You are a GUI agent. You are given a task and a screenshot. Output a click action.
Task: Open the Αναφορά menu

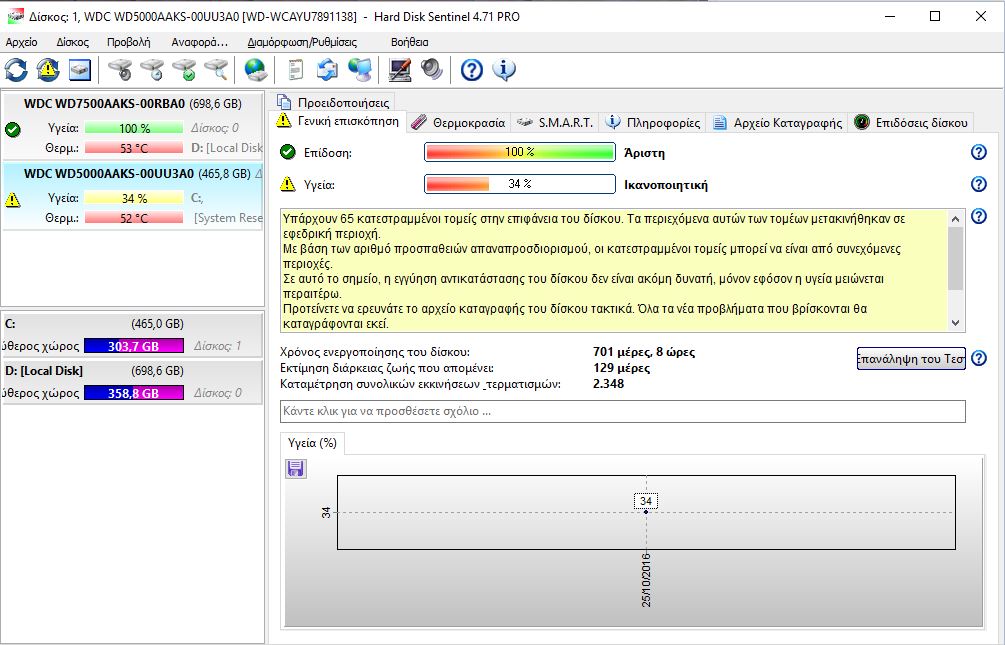(199, 42)
